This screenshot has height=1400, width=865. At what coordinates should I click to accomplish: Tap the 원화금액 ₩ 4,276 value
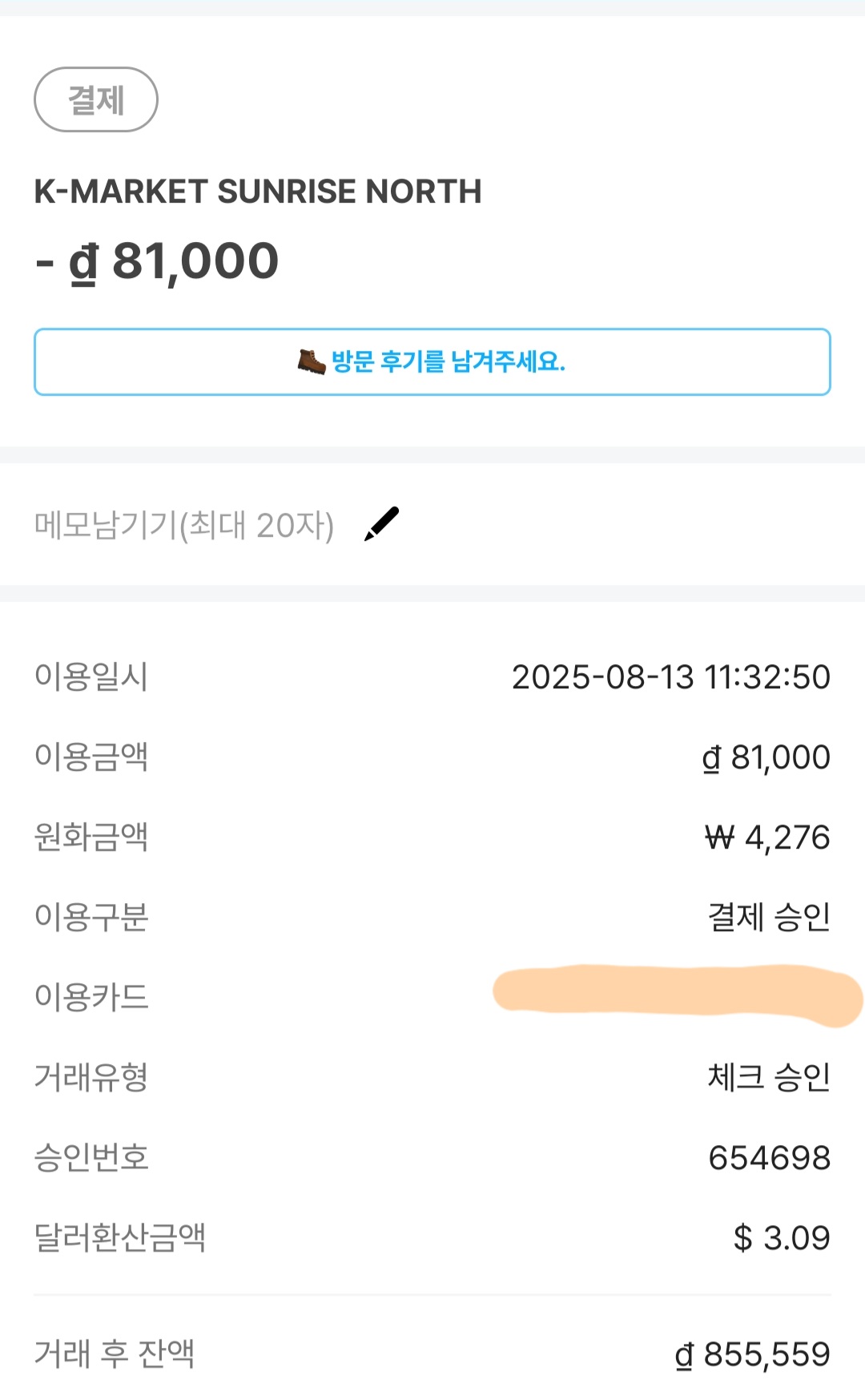[766, 837]
